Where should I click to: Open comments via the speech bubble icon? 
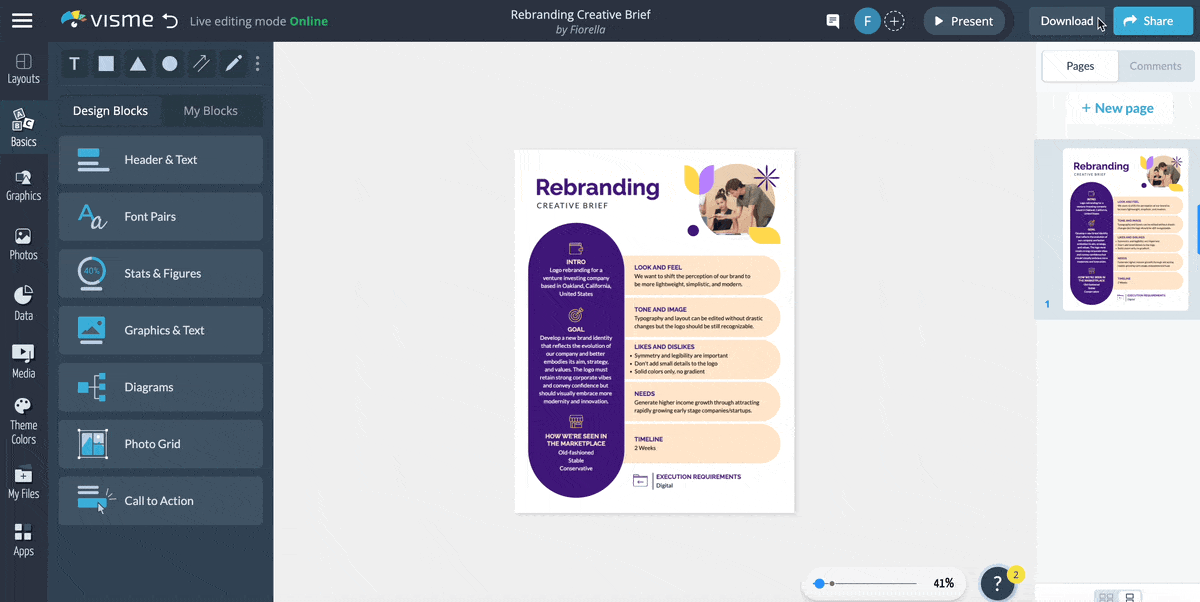(832, 20)
